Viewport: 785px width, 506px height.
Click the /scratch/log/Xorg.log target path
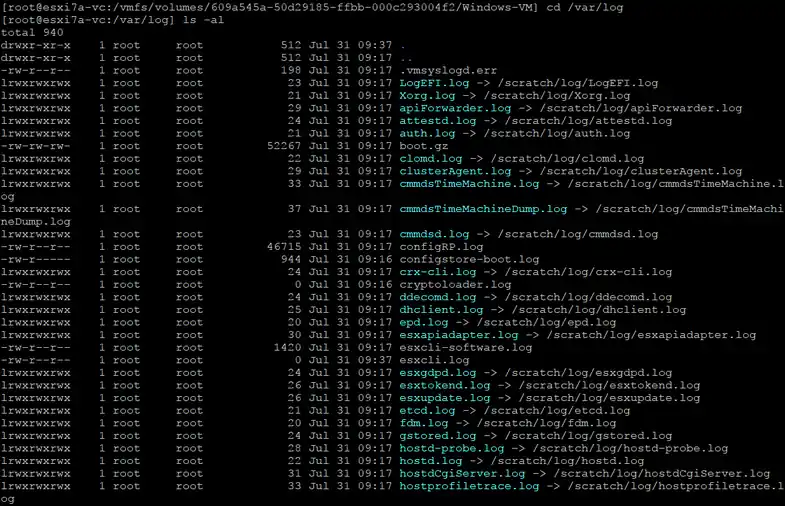557,96
